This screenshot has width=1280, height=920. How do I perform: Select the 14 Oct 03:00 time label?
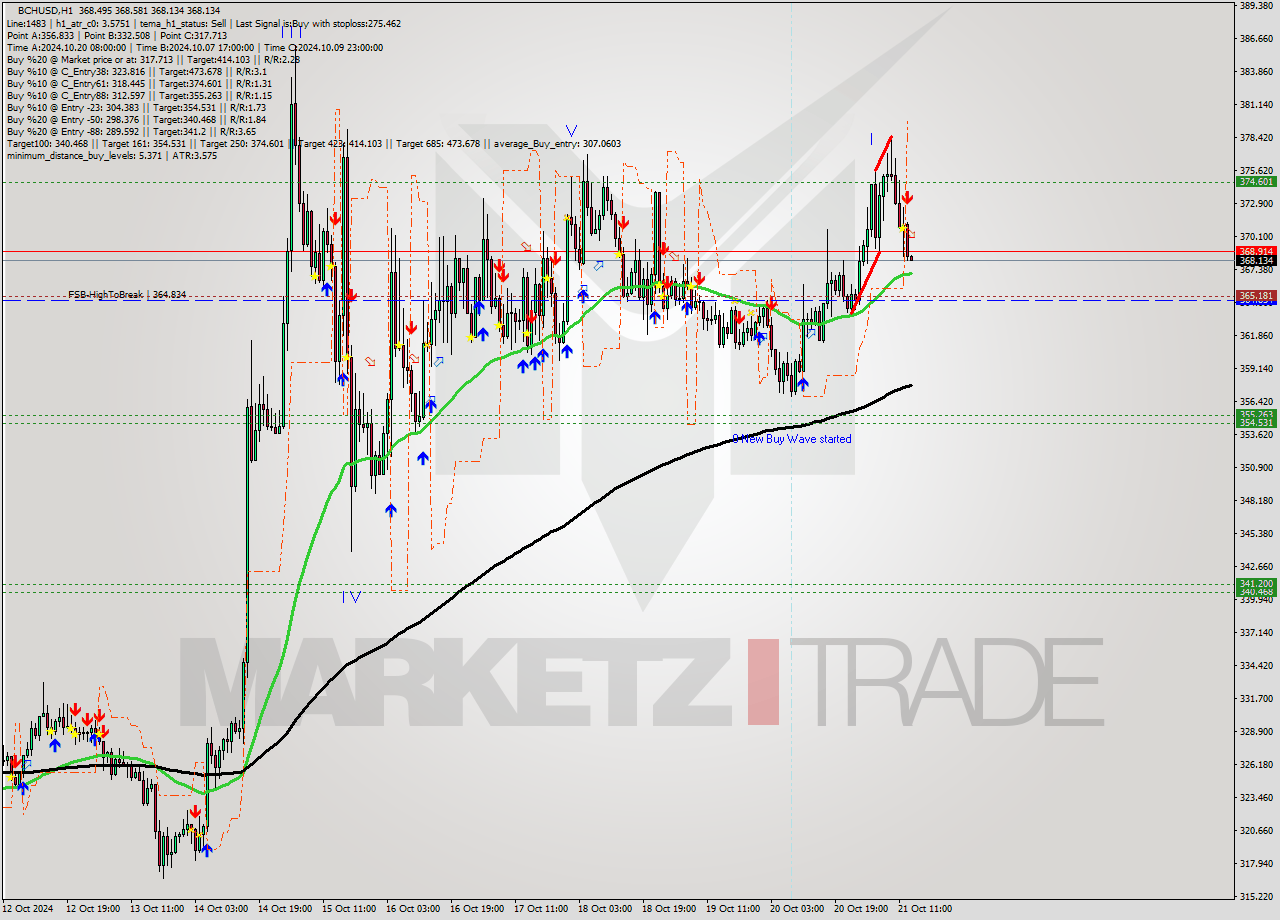(221, 909)
